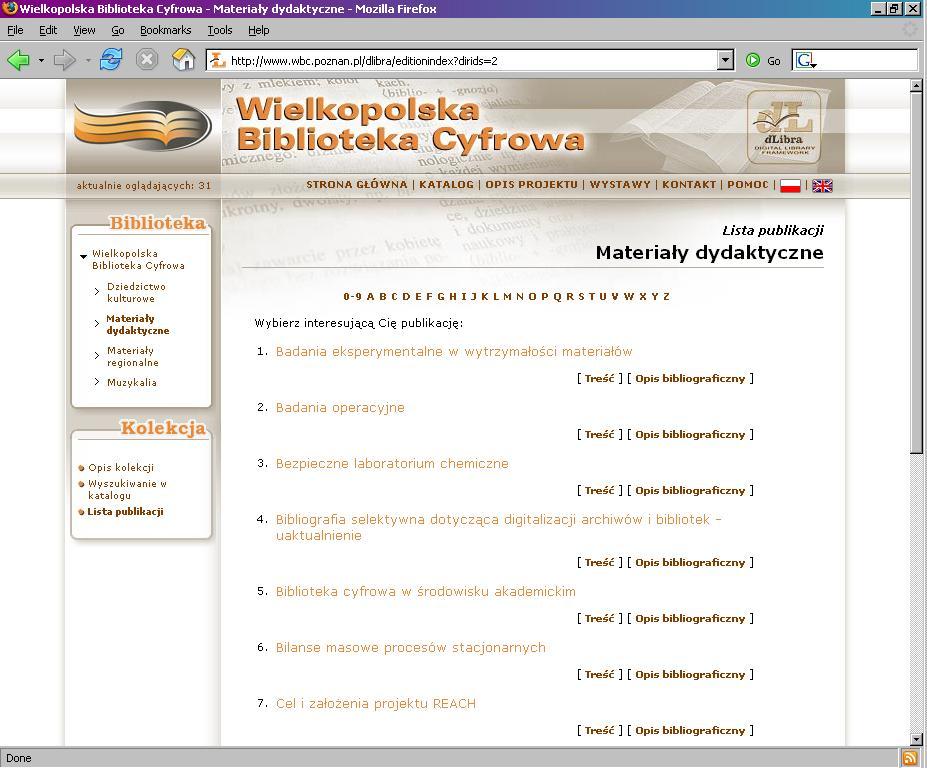Go to STRONA GŁÓWNA
Screen dimensions: 927x768
(x=356, y=184)
